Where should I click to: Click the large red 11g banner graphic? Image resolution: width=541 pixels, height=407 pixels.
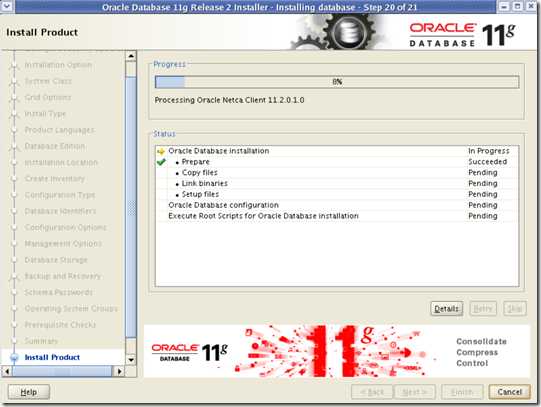point(335,351)
